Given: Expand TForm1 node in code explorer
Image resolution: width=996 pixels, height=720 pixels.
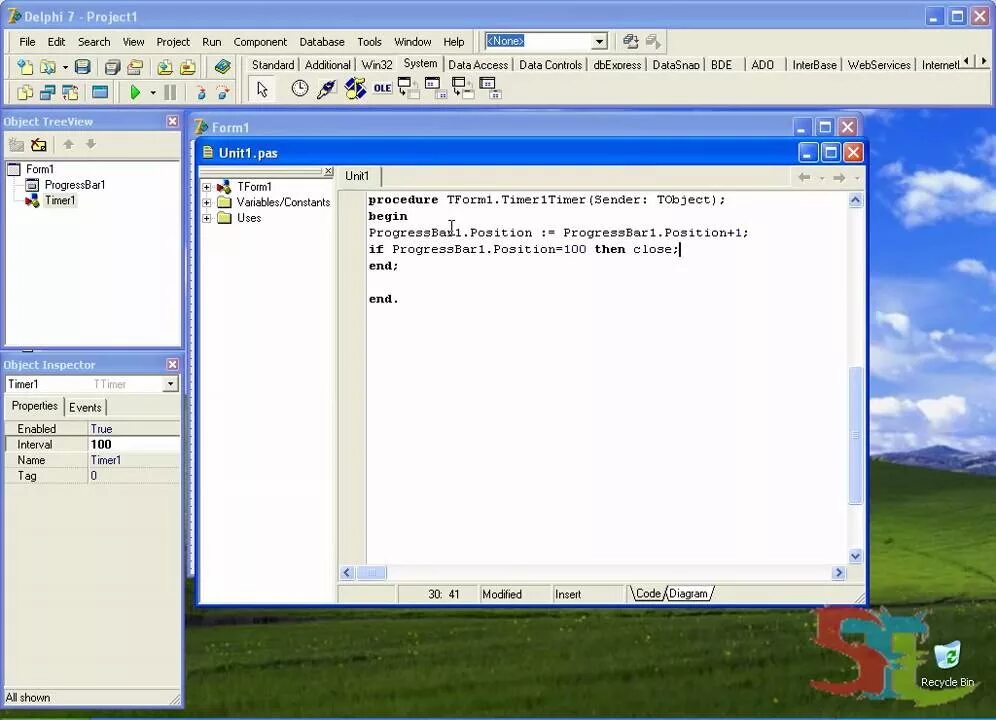Looking at the screenshot, I should pos(206,187).
